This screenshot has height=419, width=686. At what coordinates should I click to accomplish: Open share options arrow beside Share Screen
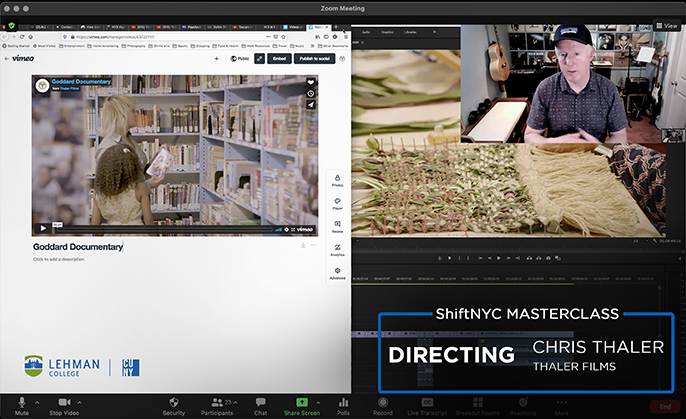[318, 402]
